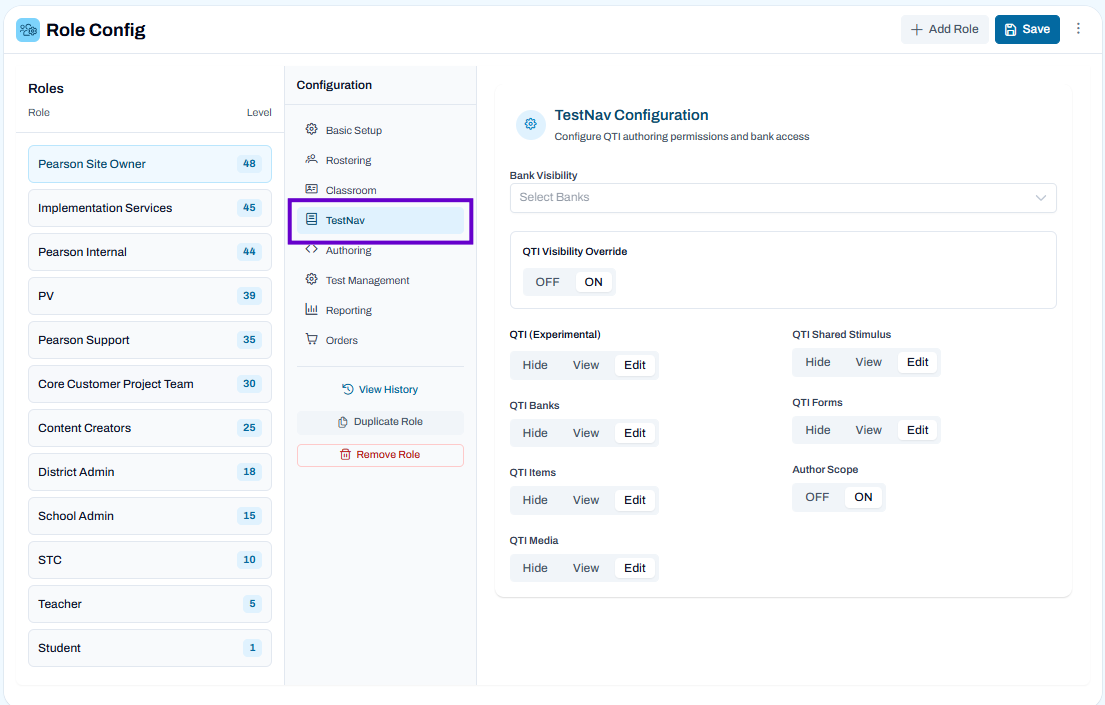This screenshot has height=705, width=1105.
Task: Set QTI (Experimental) to View
Action: (586, 365)
